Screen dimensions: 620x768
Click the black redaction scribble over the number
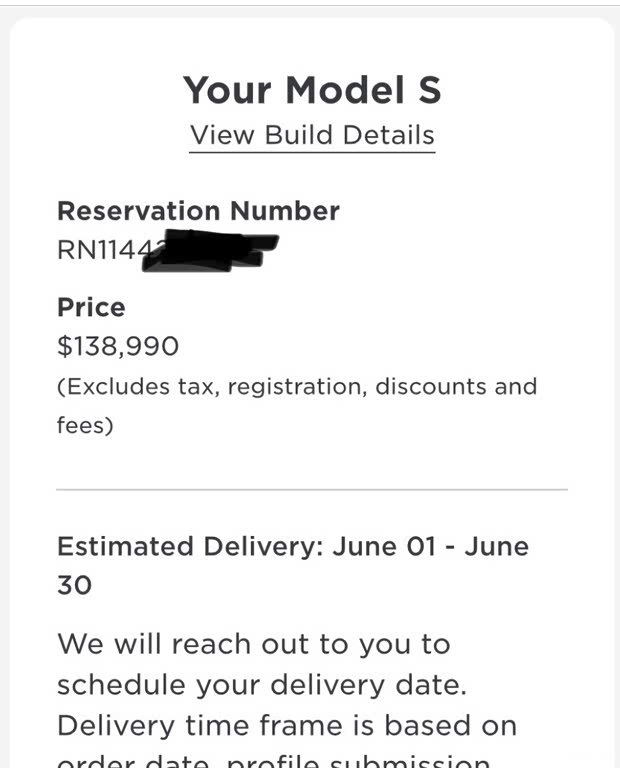[210, 251]
